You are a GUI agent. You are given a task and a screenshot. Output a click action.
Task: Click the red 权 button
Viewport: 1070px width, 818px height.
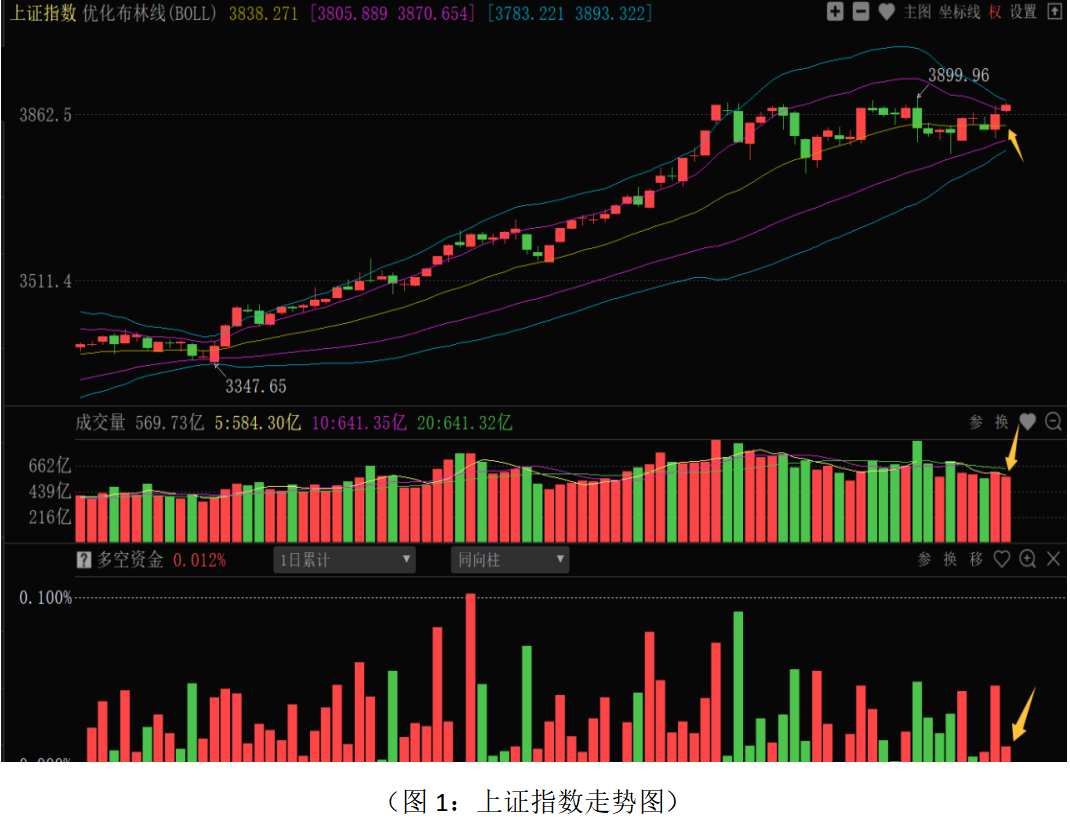pyautogui.click(x=994, y=12)
